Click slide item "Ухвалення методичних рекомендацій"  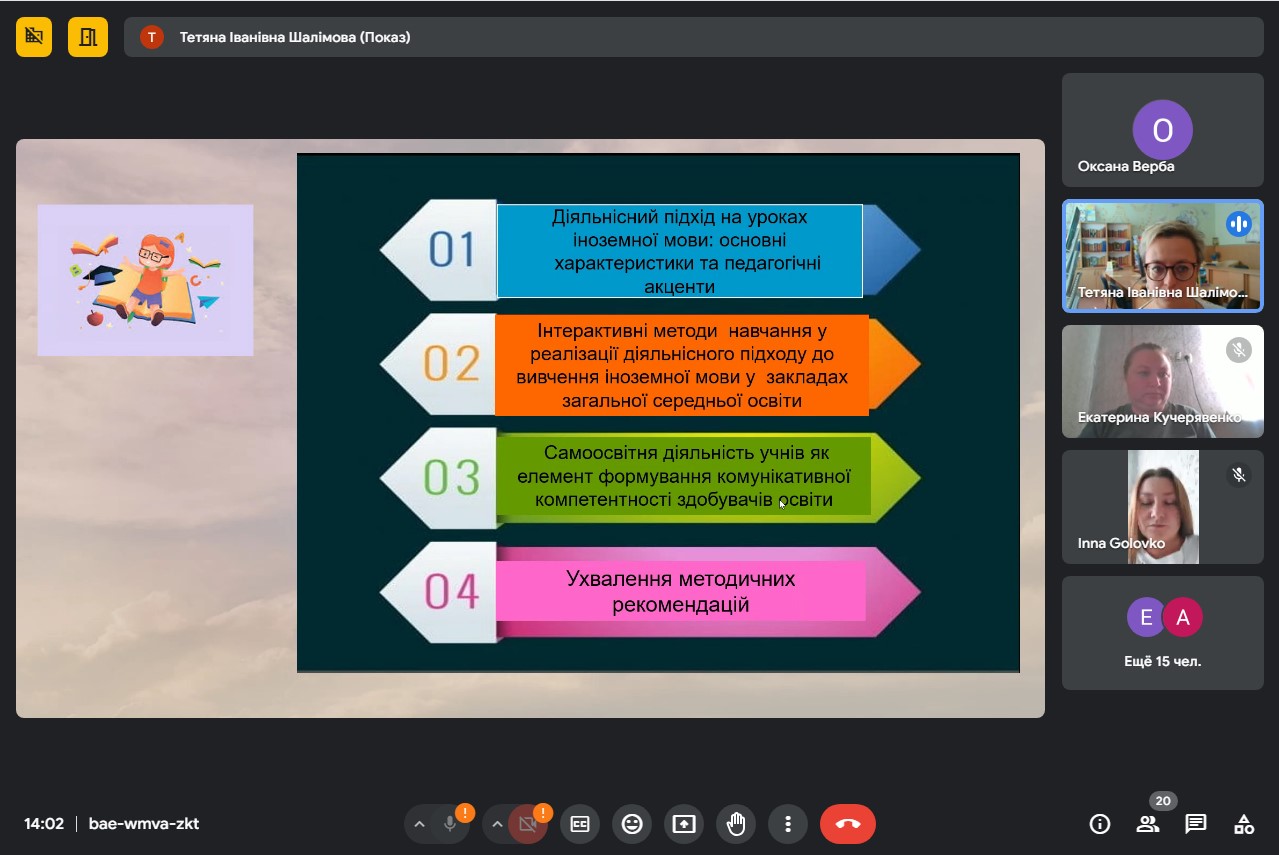point(681,591)
